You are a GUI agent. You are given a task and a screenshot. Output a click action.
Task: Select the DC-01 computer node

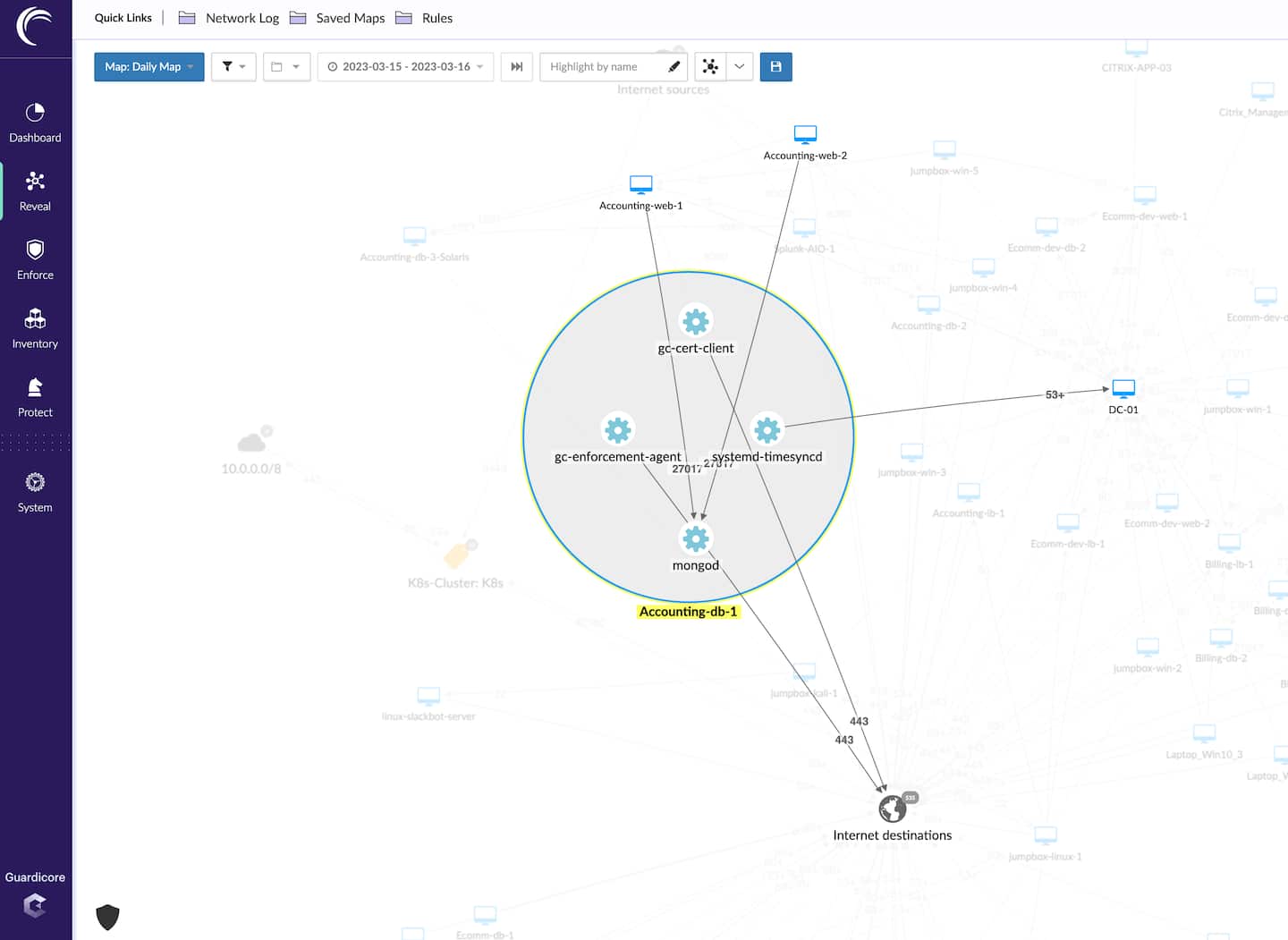[1123, 389]
